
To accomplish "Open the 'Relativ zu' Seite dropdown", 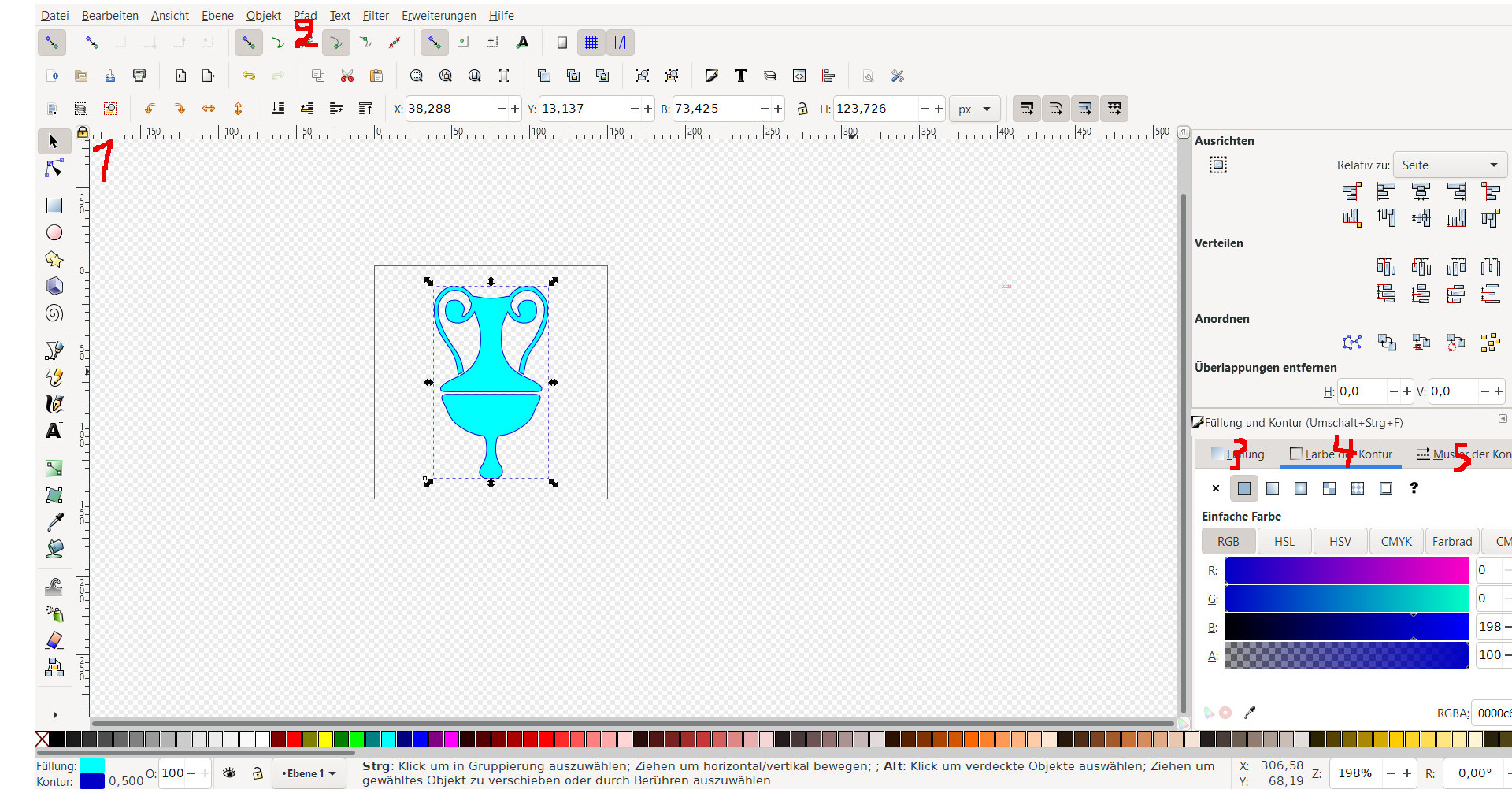I will click(1449, 165).
